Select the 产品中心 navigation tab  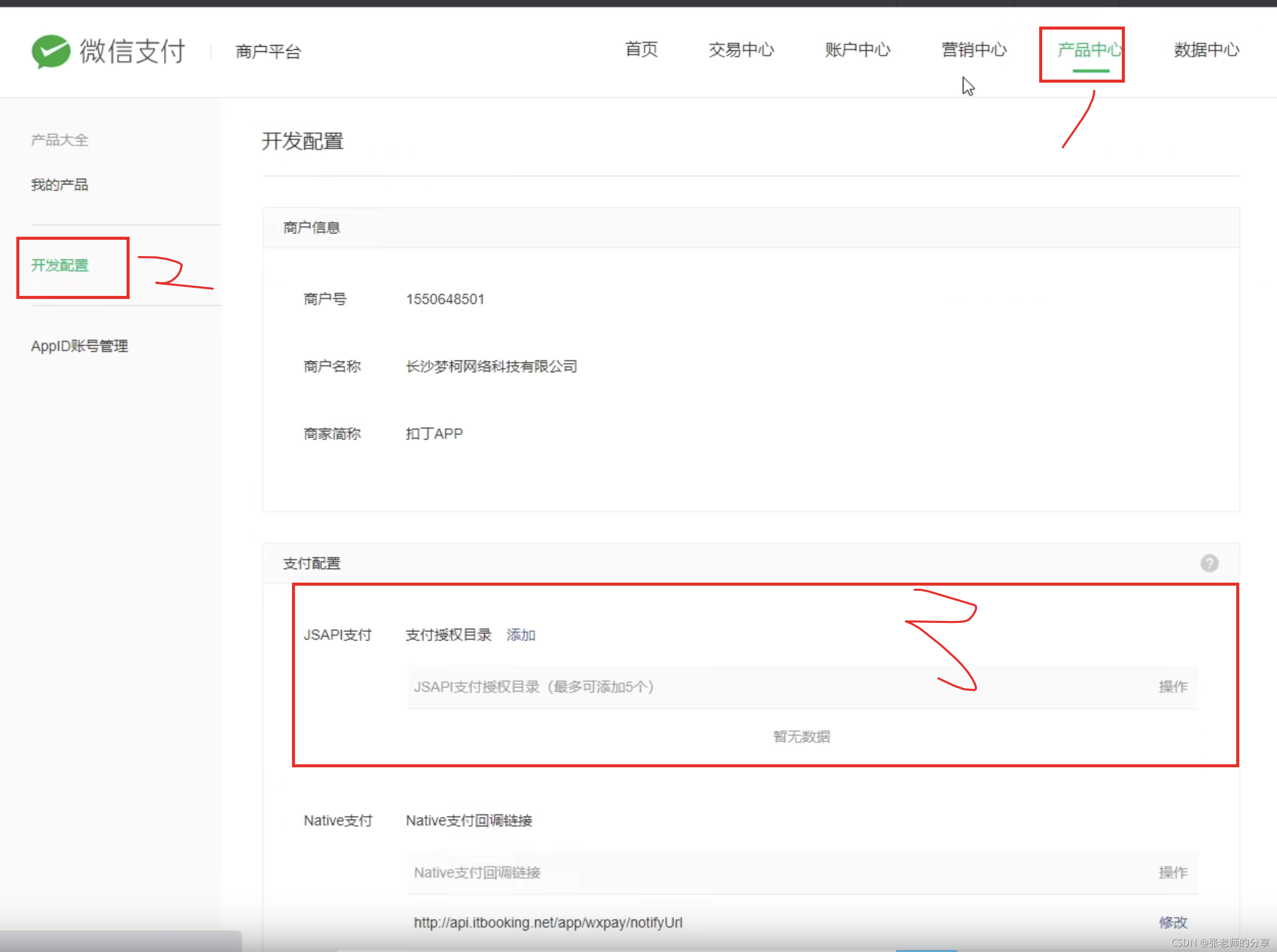[x=1089, y=50]
